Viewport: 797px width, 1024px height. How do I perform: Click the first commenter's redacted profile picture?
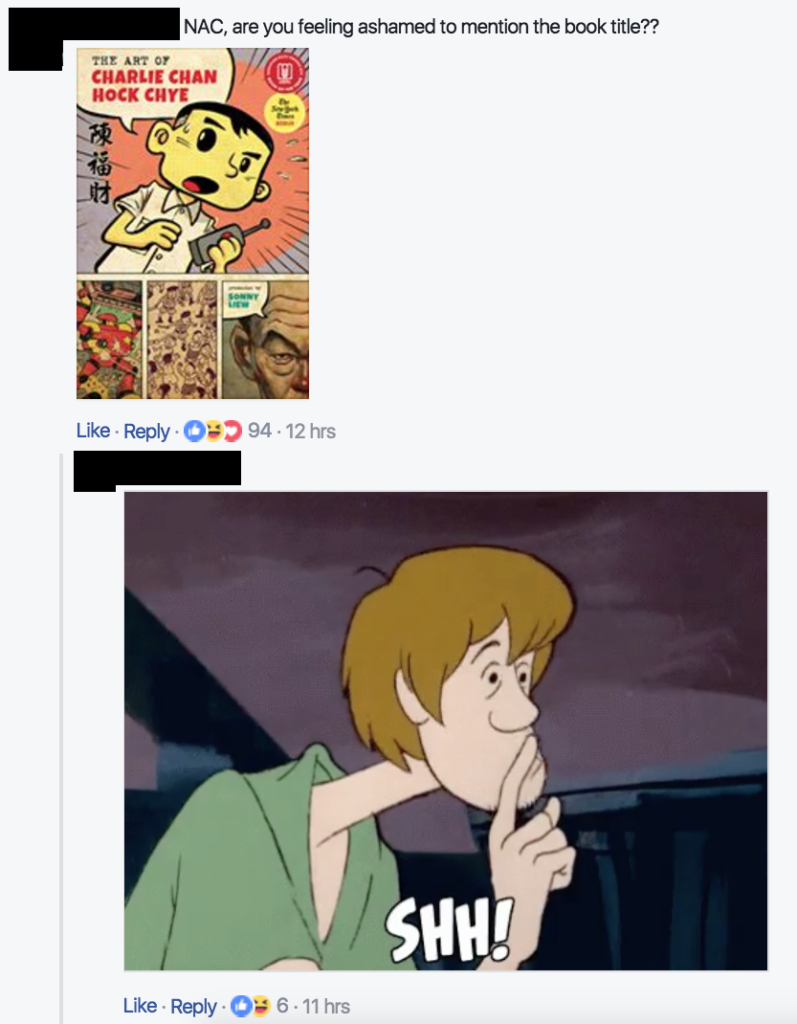point(35,39)
